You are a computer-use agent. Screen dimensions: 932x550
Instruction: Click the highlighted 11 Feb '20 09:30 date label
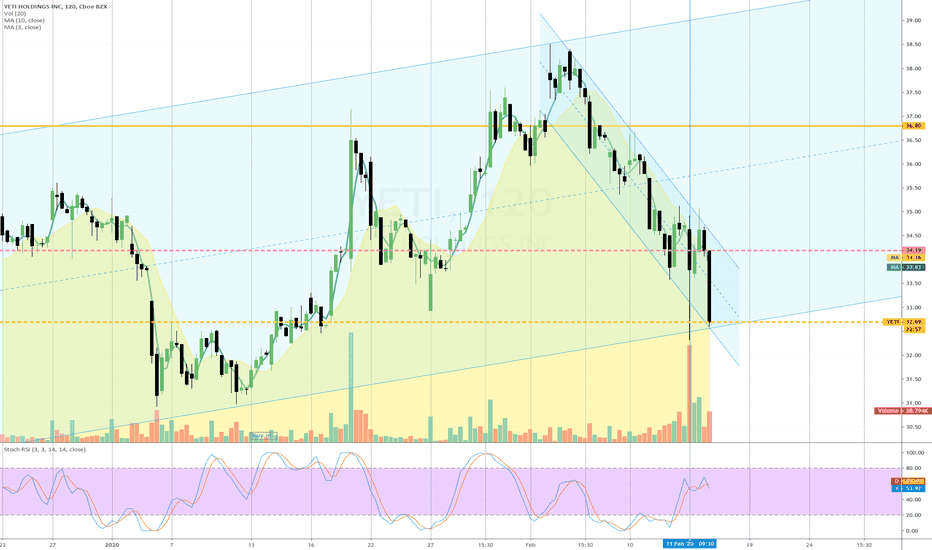point(689,544)
